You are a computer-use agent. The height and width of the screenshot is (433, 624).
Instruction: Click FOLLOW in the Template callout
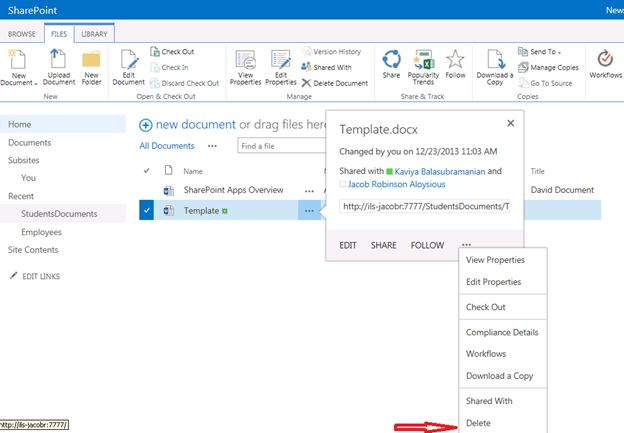[427, 245]
